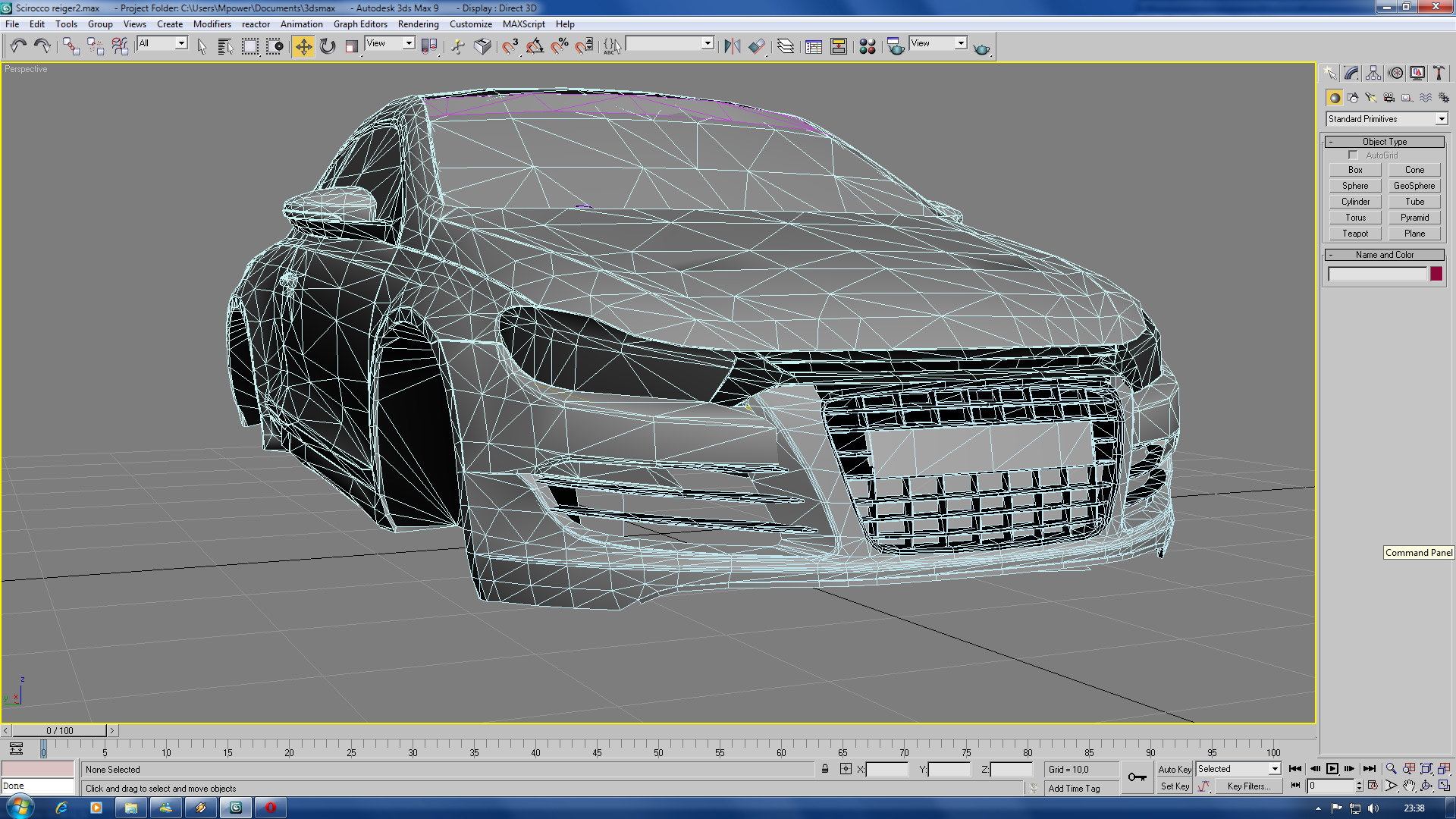
Task: Click the Key Filters button
Action: pyautogui.click(x=1248, y=786)
